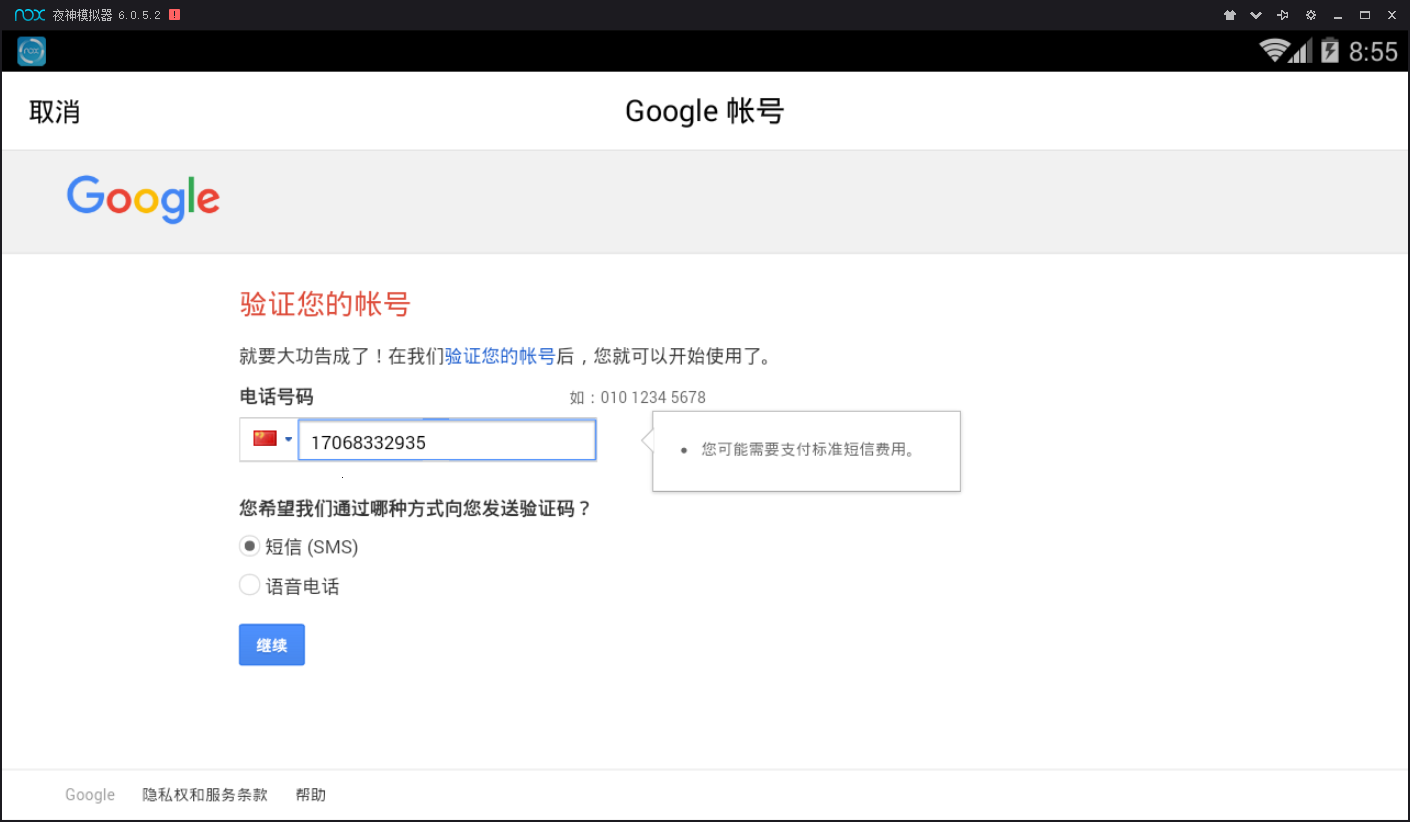The height and width of the screenshot is (822, 1410).
Task: Tap the Nox app icon in the Android status bar
Action: coord(31,51)
